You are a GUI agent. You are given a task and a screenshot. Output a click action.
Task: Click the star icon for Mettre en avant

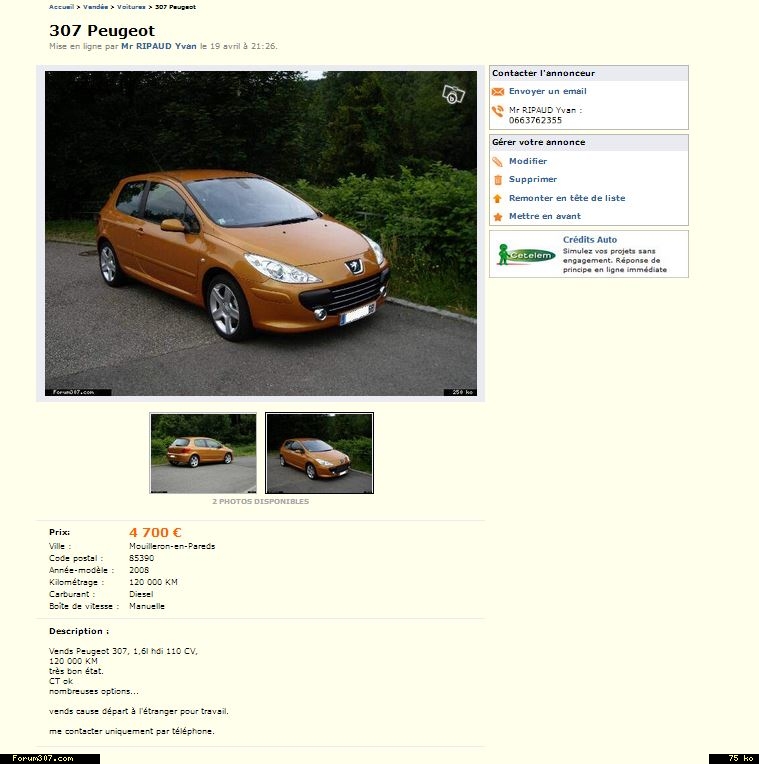497,216
